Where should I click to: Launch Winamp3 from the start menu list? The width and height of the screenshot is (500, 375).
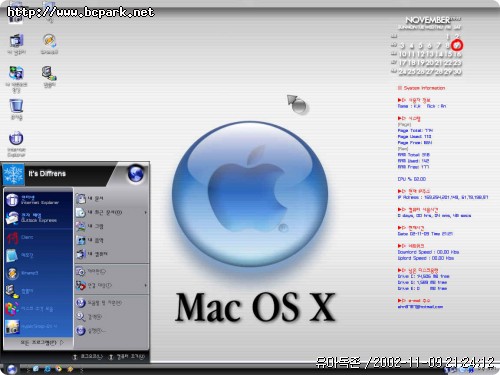(x=38, y=273)
